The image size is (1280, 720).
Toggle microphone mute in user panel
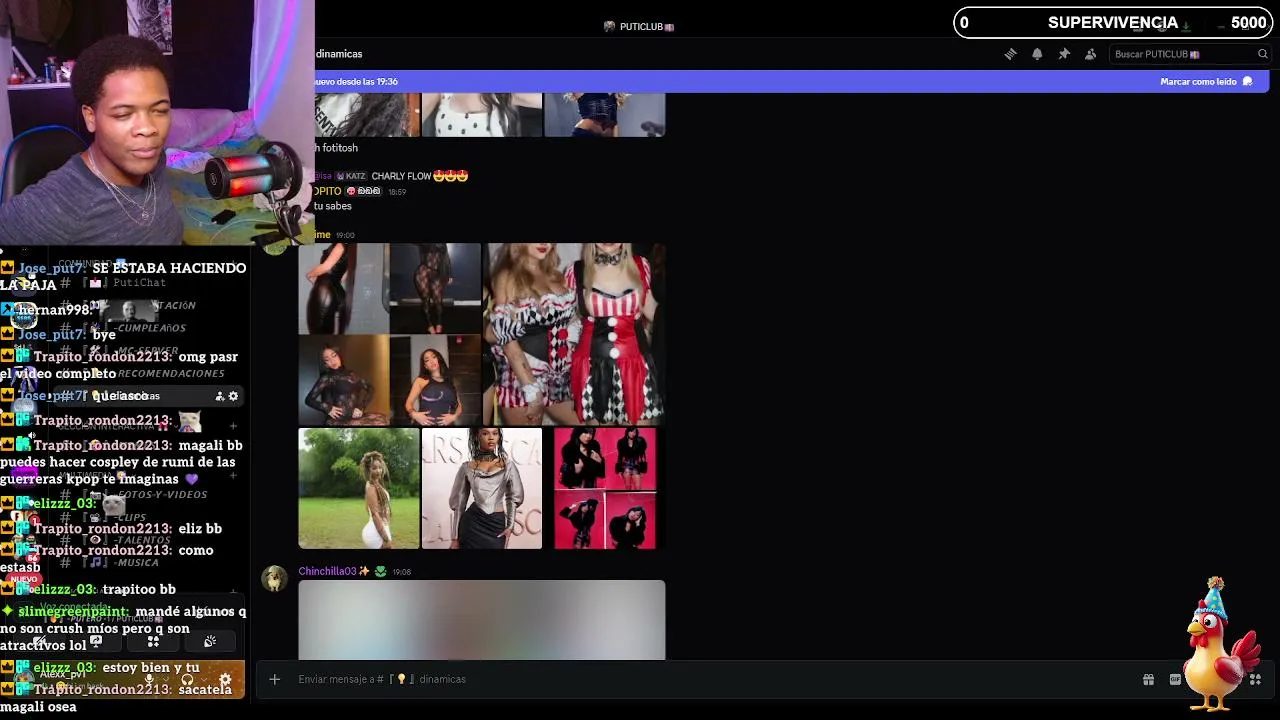[149, 680]
